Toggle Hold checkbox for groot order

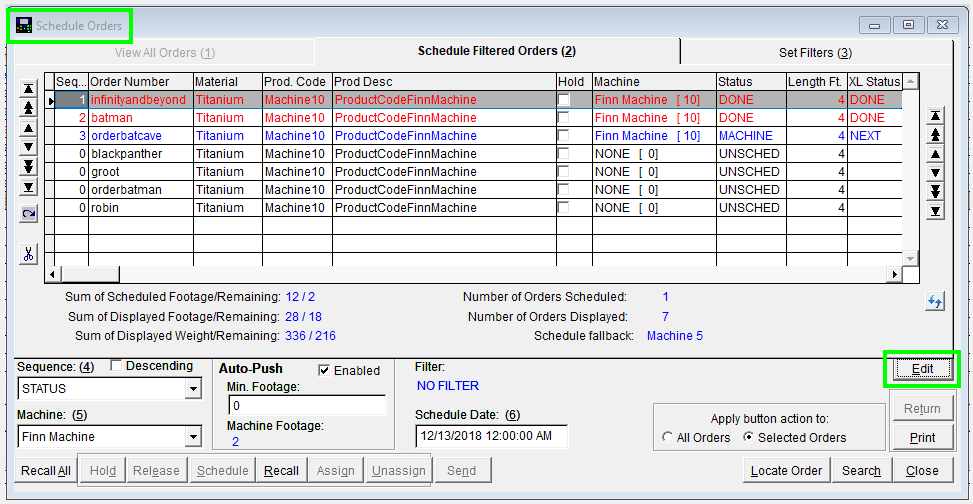(563, 172)
